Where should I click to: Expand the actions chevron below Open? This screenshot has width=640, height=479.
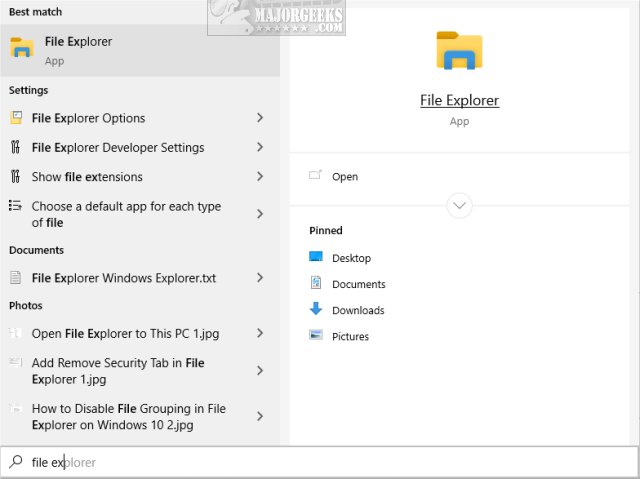pyautogui.click(x=460, y=205)
